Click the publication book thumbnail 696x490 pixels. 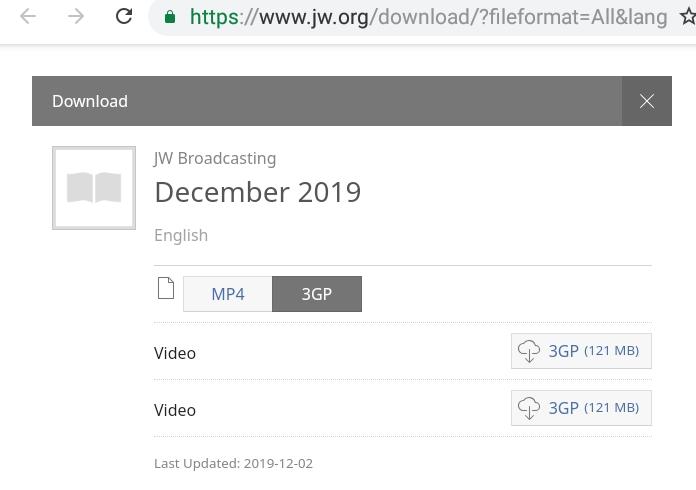point(94,188)
